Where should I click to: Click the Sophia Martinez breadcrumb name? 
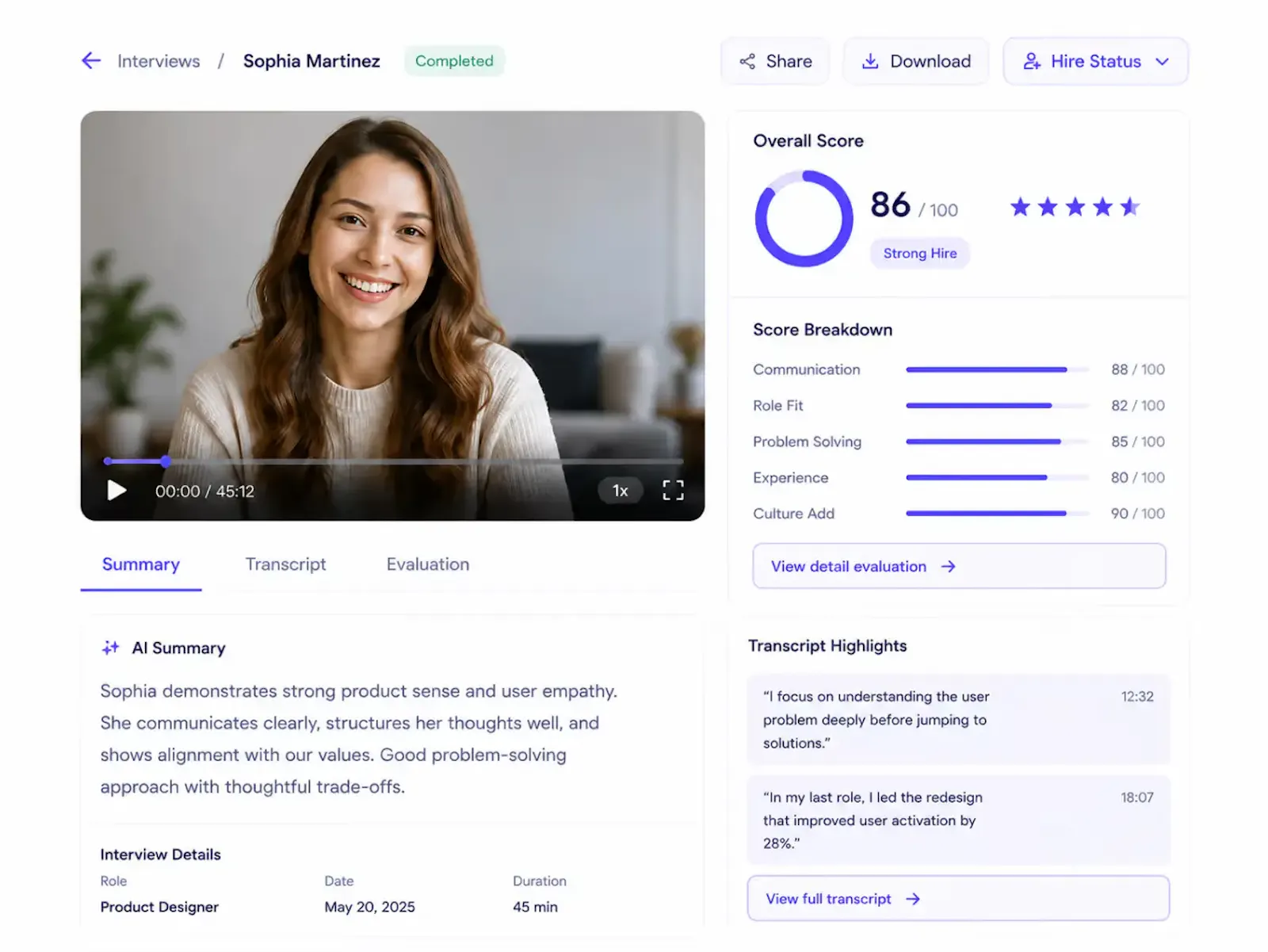point(311,61)
